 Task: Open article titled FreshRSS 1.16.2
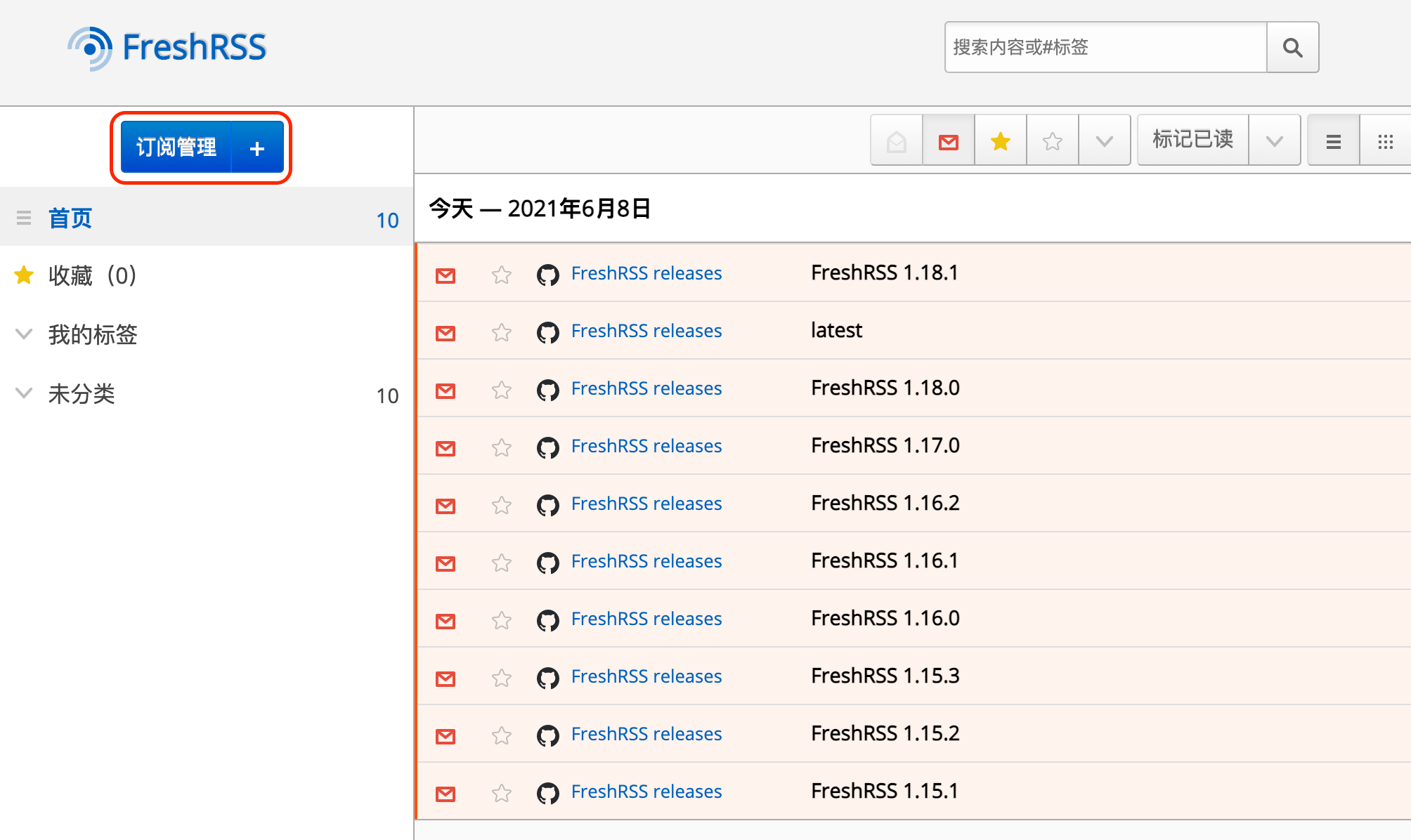[x=885, y=503]
